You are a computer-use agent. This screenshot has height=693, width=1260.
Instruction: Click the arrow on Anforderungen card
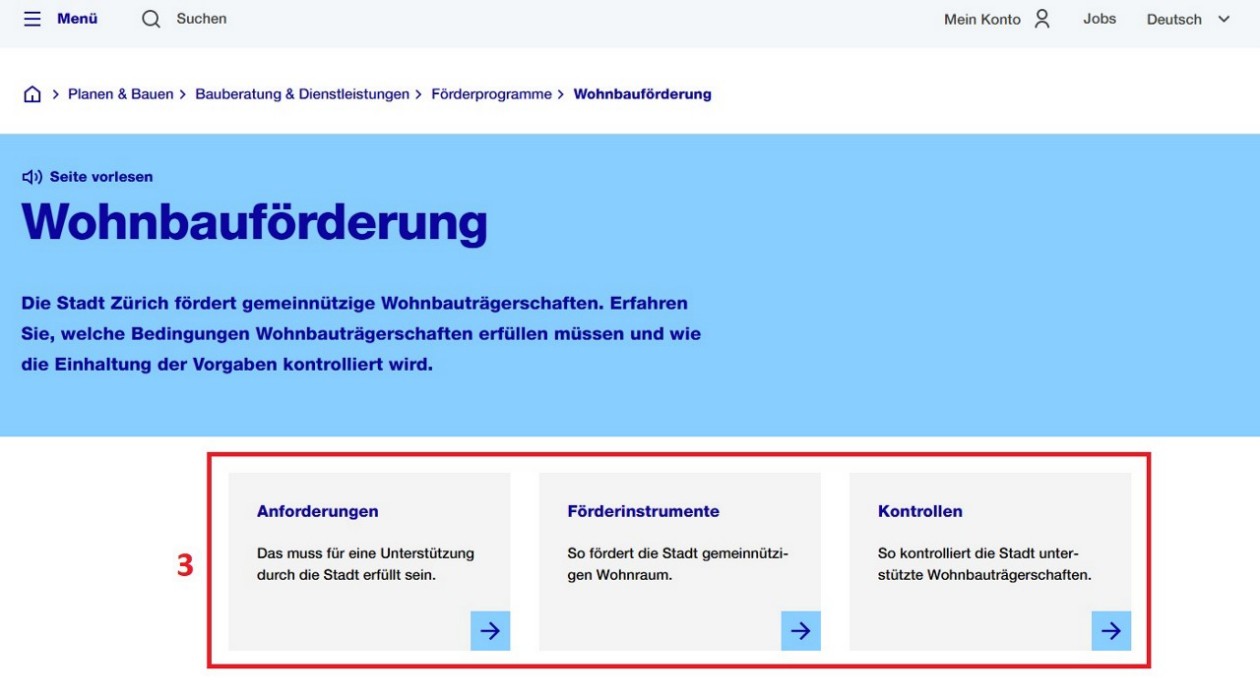pos(490,631)
